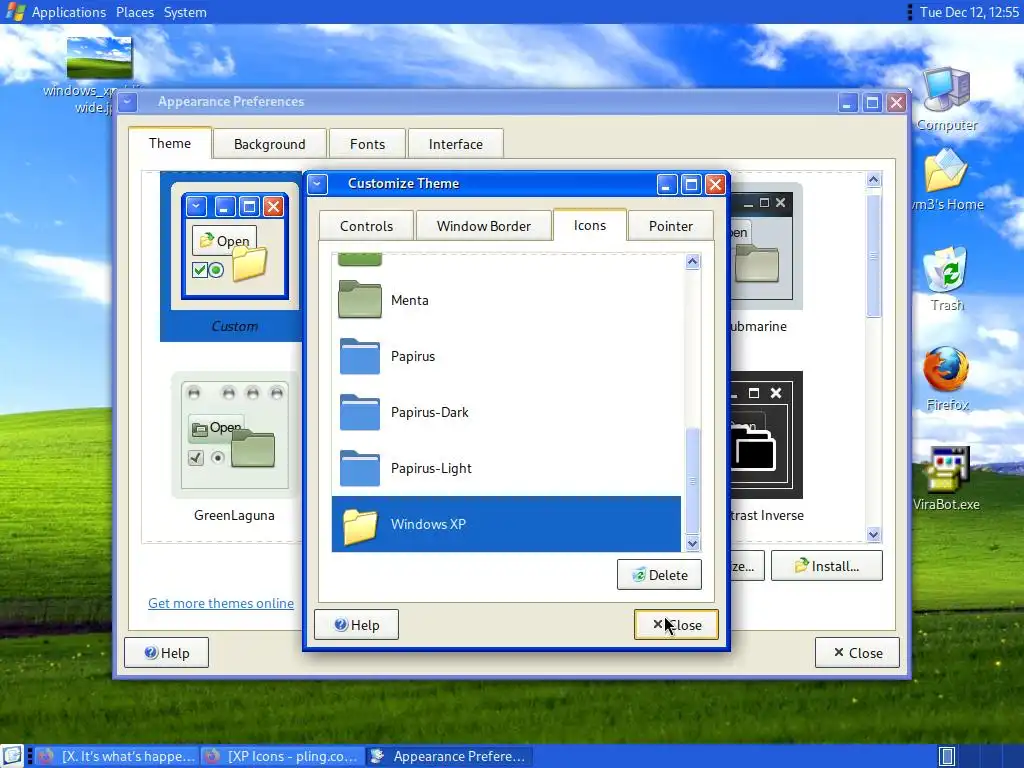The width and height of the screenshot is (1024, 768).
Task: Click the 'Menta' label text
Action: (x=409, y=300)
